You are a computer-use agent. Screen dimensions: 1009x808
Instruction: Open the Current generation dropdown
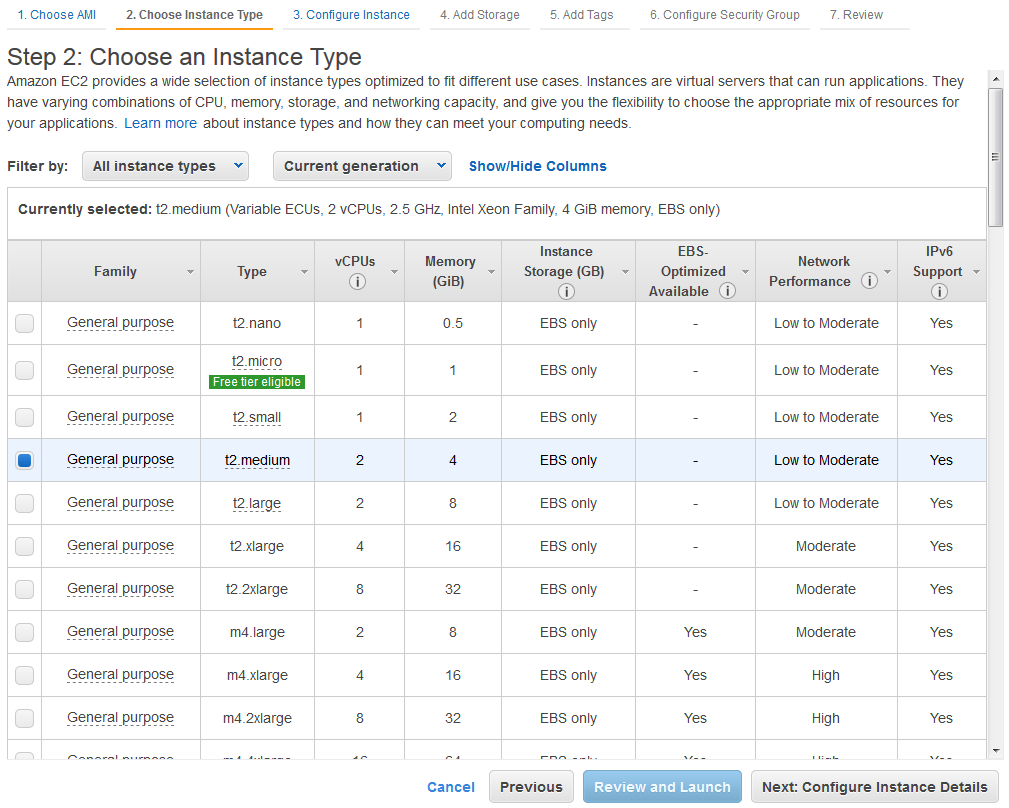pyautogui.click(x=362, y=166)
